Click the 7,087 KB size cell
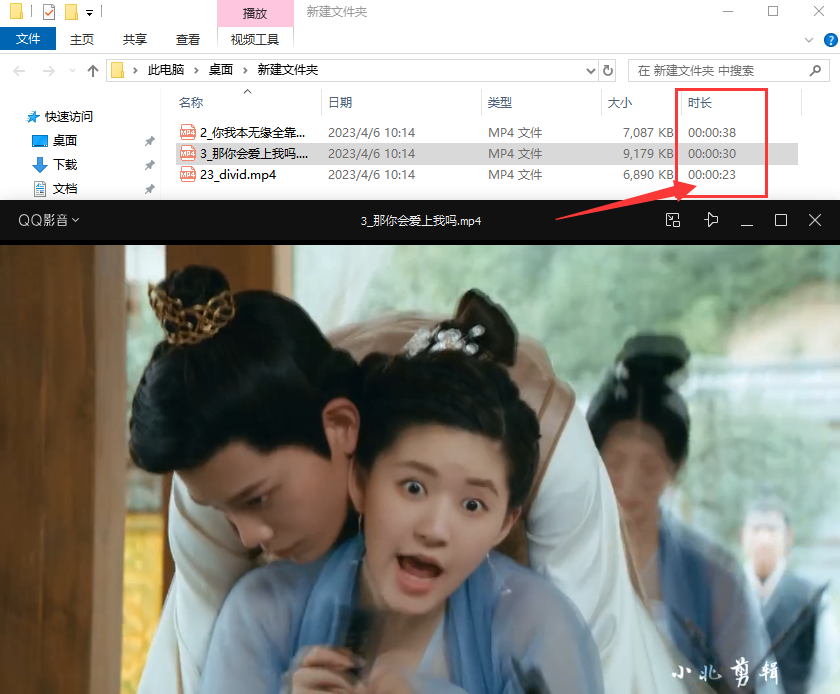The height and width of the screenshot is (694, 840). [x=647, y=132]
